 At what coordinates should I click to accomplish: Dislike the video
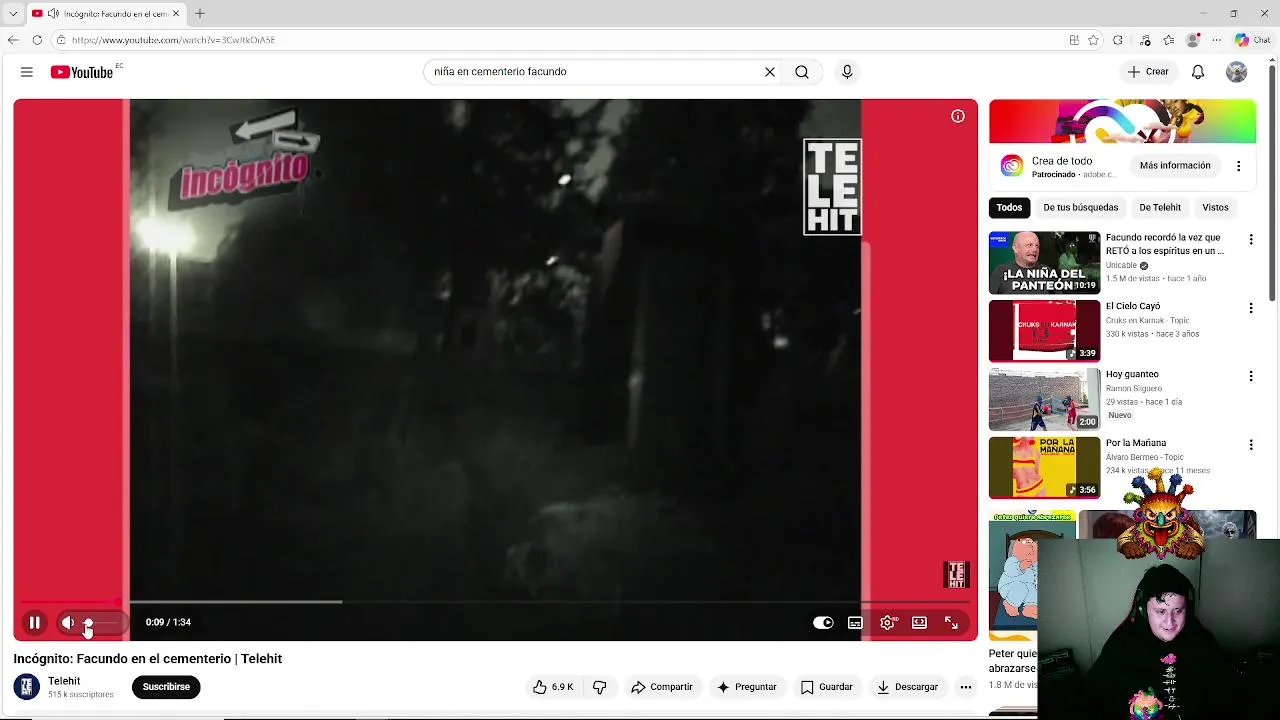coord(600,687)
